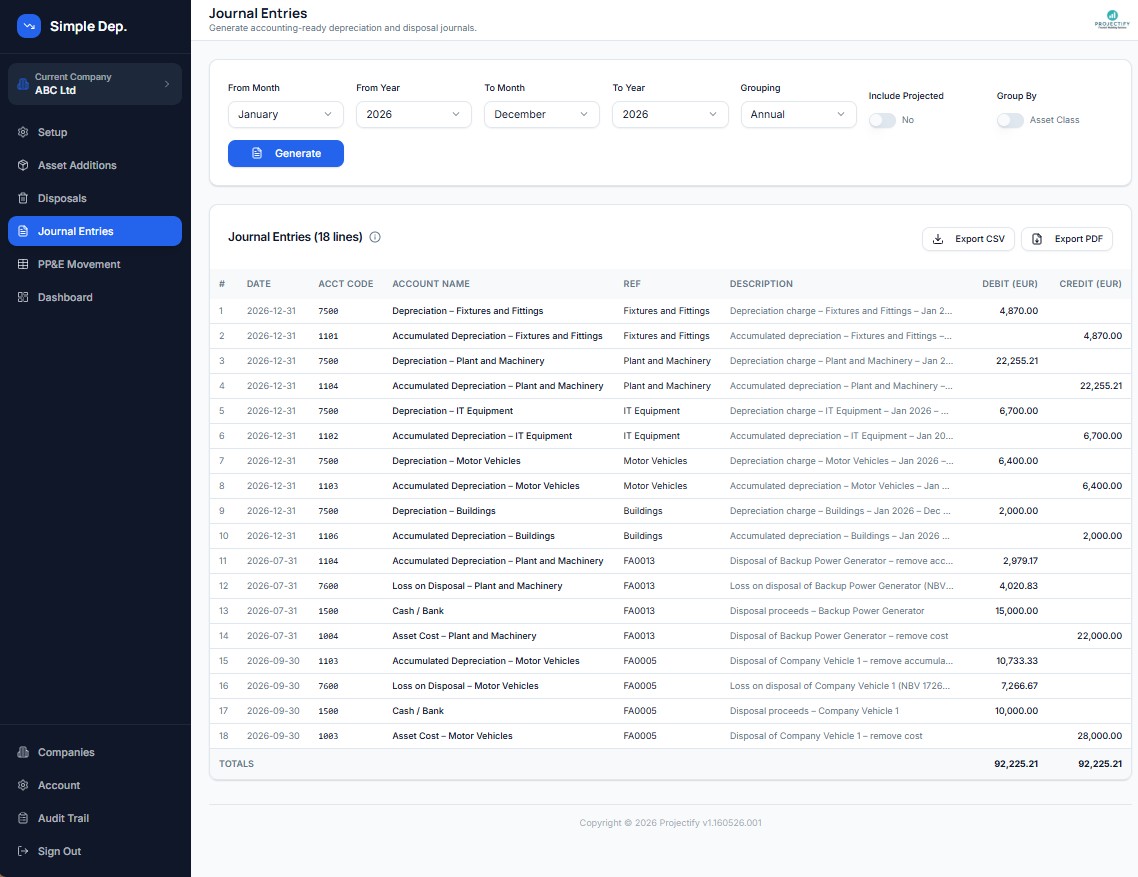Viewport: 1138px width, 877px height.
Task: Navigate to the Disposals page
Action: (x=95, y=198)
